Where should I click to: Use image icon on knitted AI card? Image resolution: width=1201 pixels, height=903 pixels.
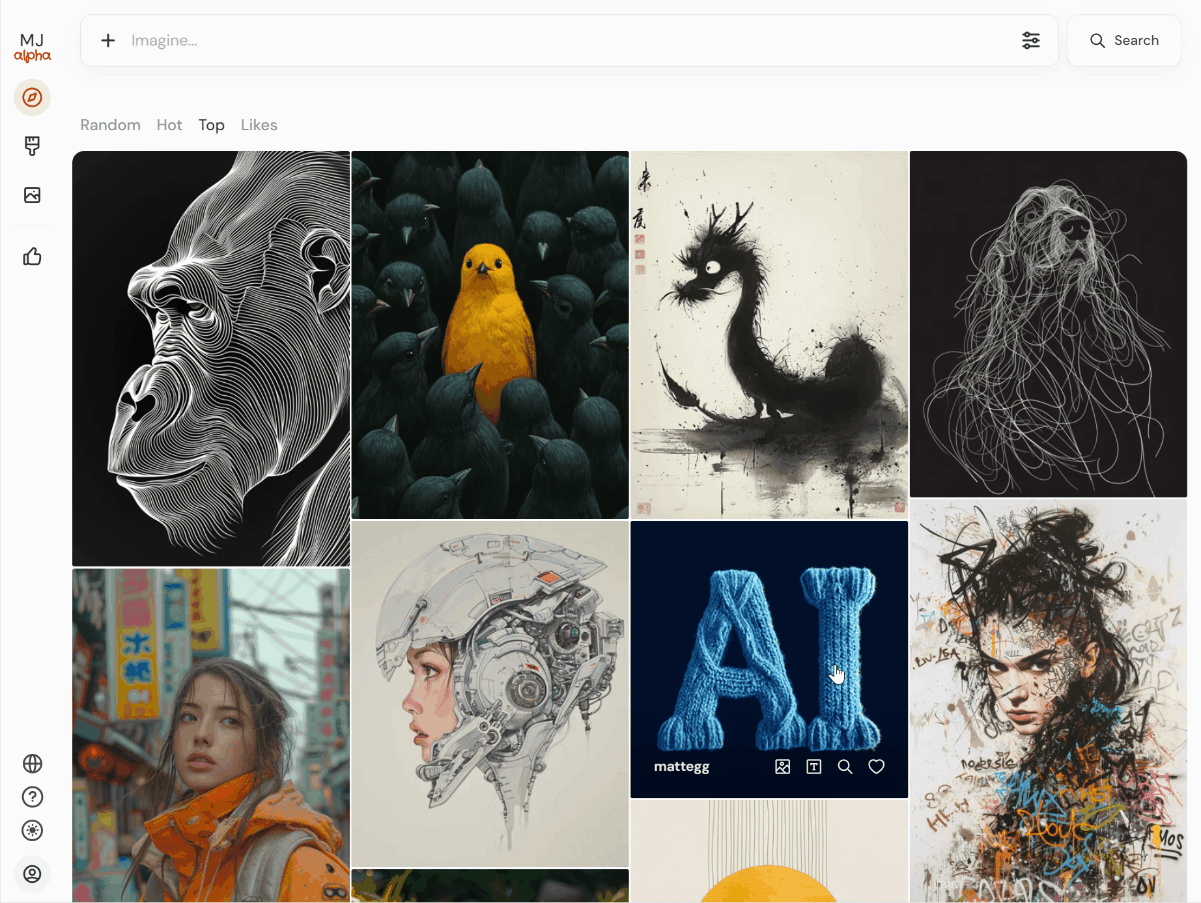pyautogui.click(x=783, y=767)
